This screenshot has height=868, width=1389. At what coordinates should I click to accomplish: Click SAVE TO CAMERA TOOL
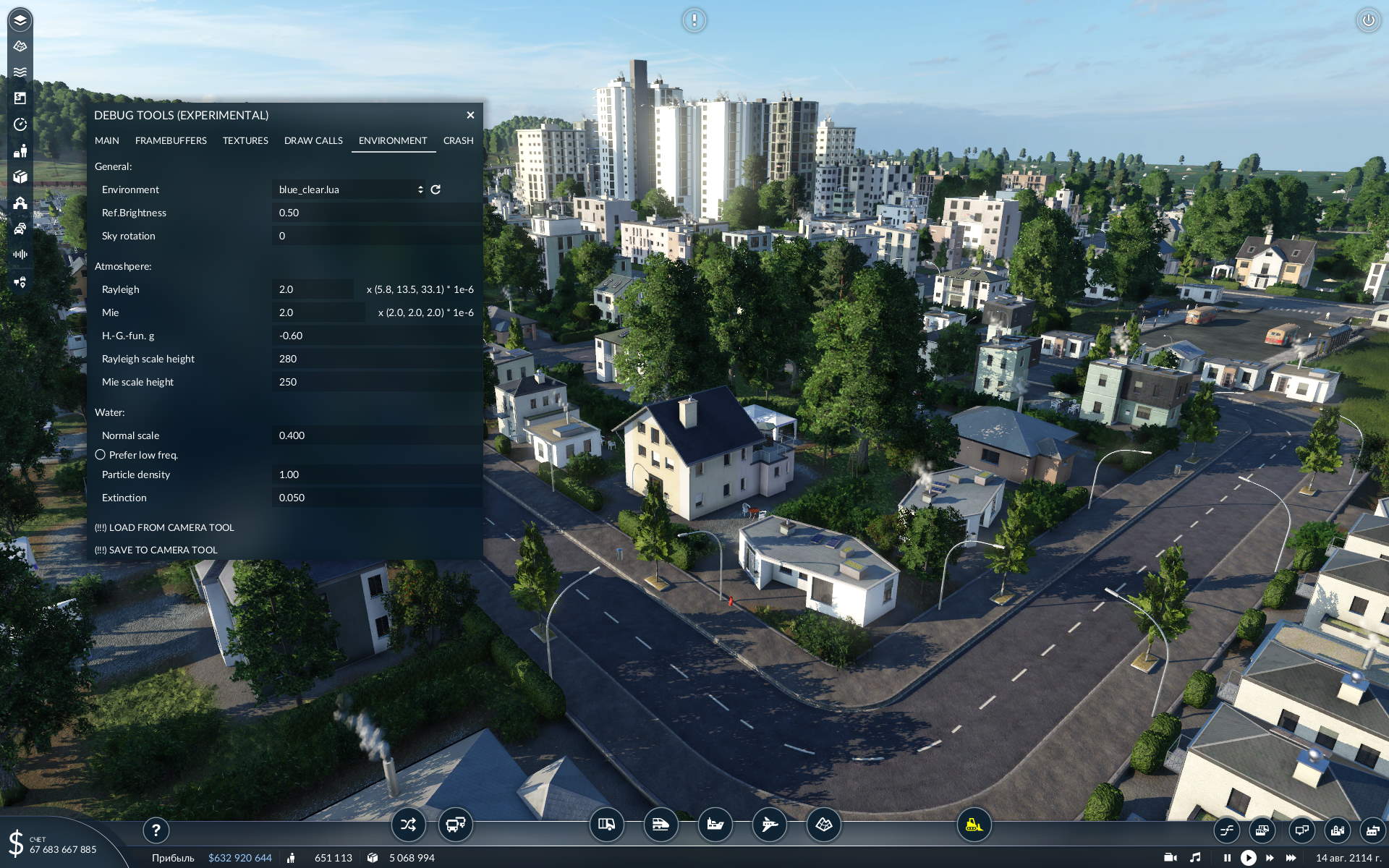tap(156, 550)
